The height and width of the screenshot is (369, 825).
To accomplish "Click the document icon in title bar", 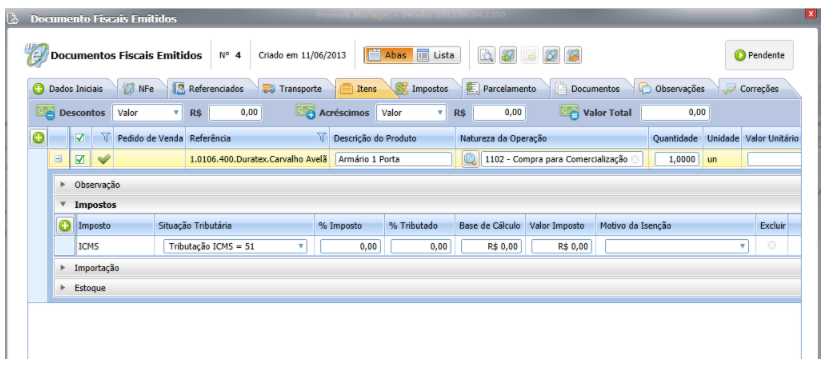I will (x=12, y=18).
